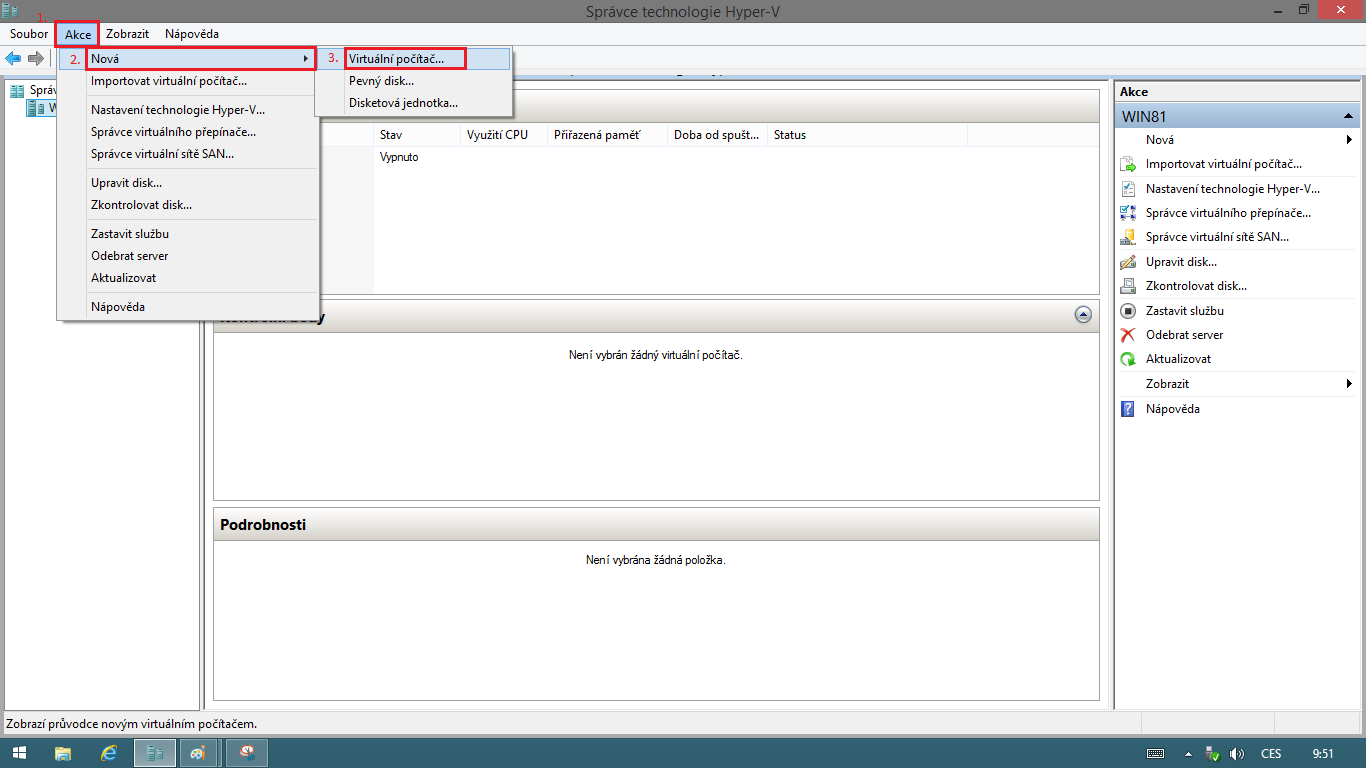Image resolution: width=1366 pixels, height=768 pixels.
Task: Open Správce virtuální sítě SAN
Action: (1217, 237)
